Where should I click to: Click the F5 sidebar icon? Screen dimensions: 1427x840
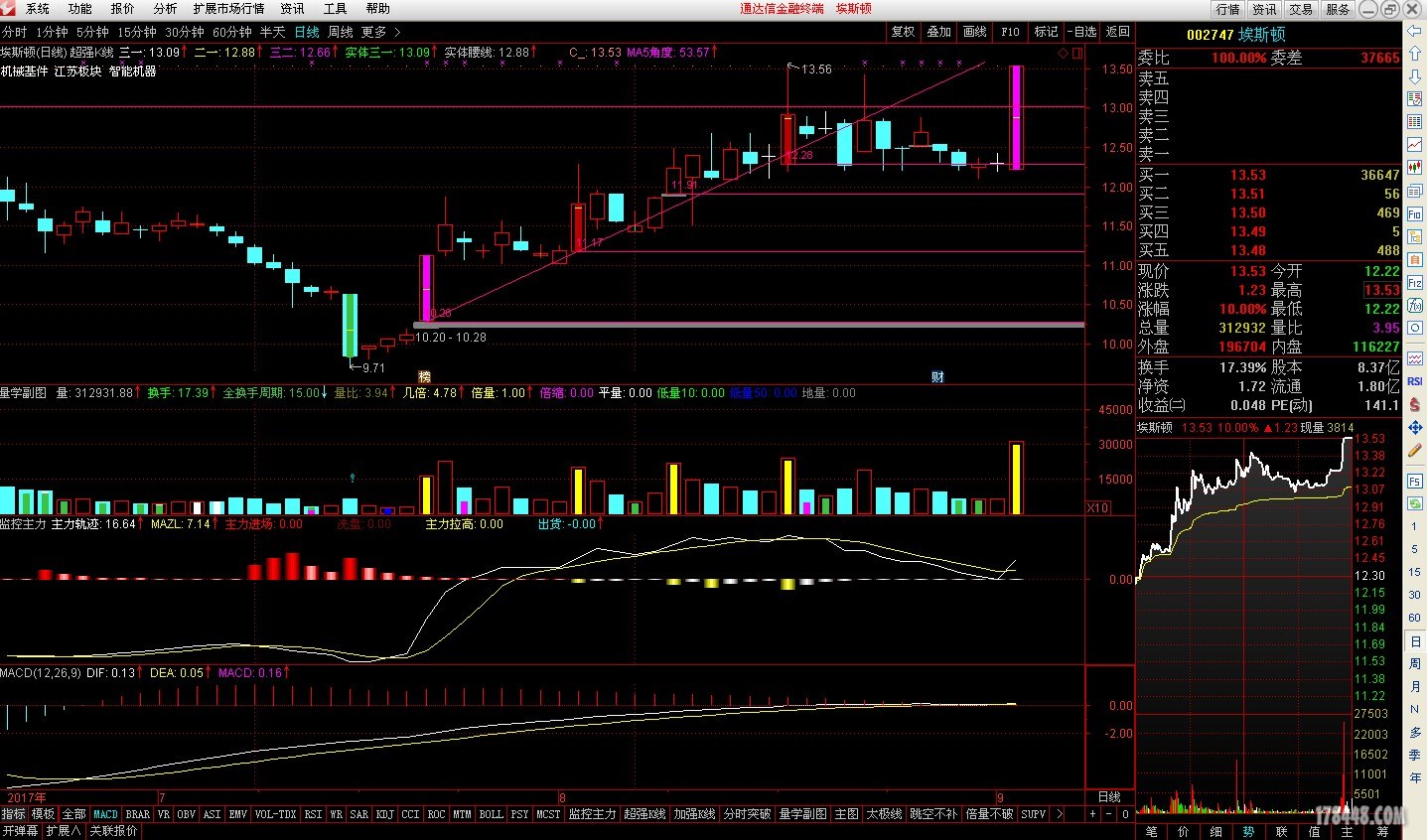[1415, 481]
